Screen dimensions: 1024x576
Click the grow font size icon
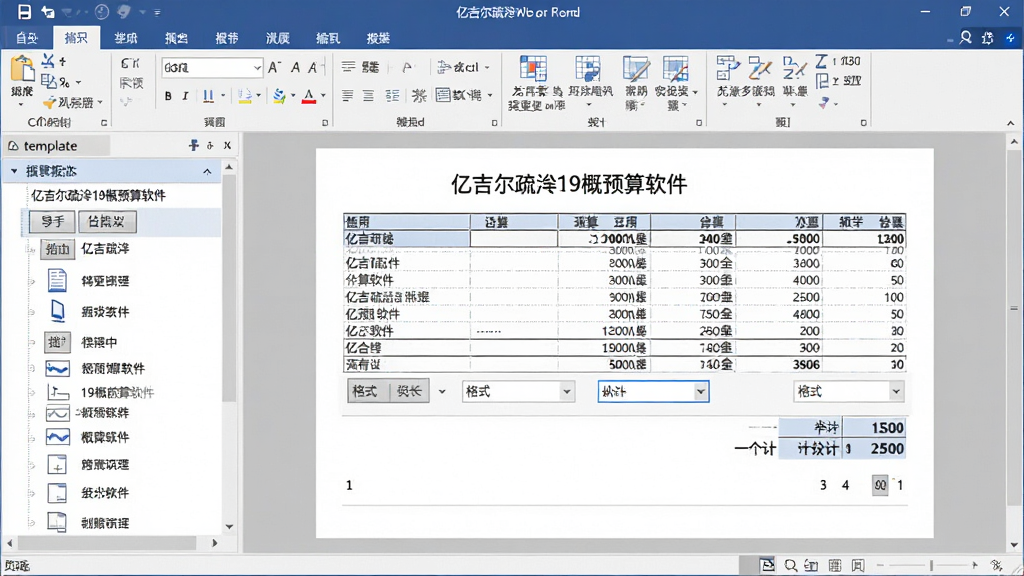pos(274,67)
